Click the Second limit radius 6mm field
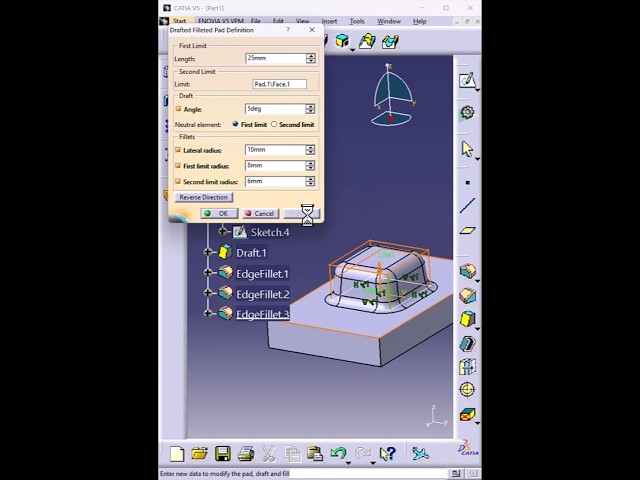 pos(276,181)
